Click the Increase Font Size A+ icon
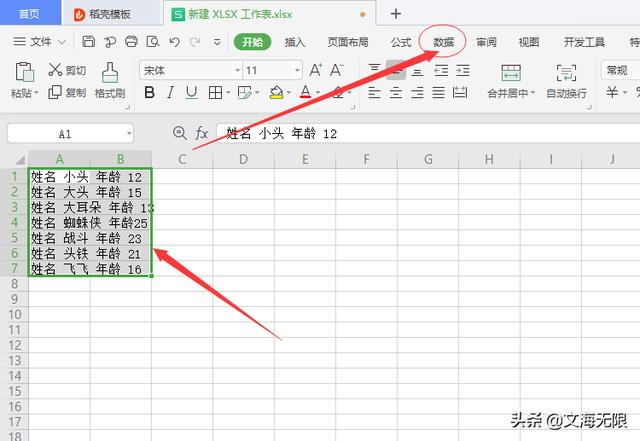This screenshot has height=441, width=640. coord(316,70)
